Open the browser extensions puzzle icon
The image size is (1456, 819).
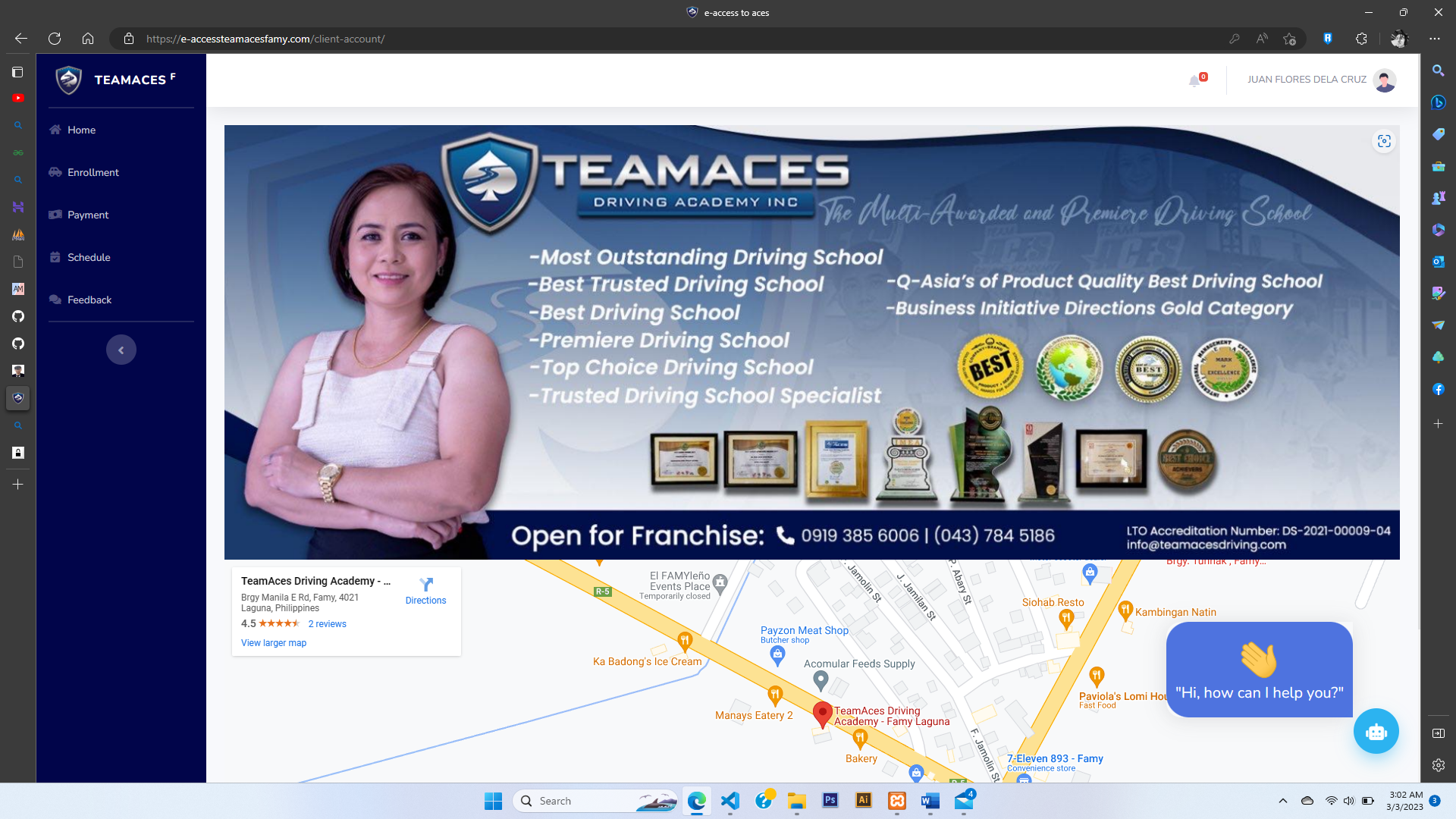[1361, 39]
